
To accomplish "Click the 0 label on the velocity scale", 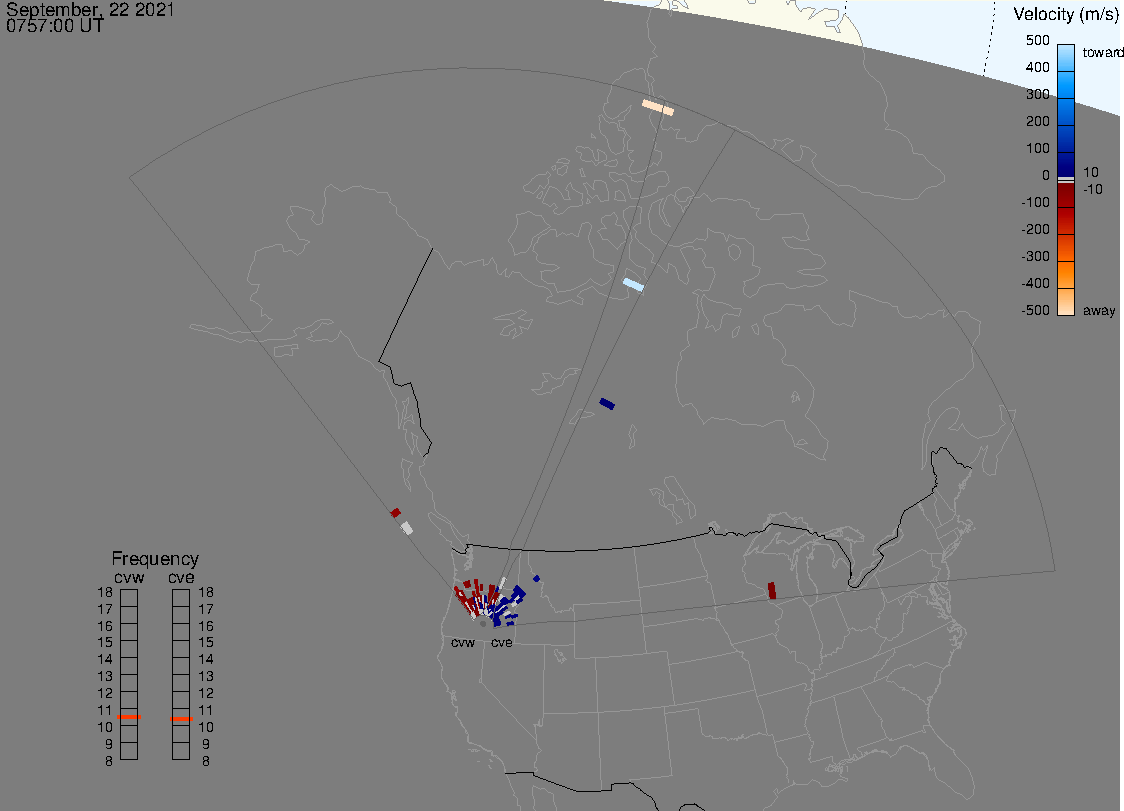I will 1046,175.
